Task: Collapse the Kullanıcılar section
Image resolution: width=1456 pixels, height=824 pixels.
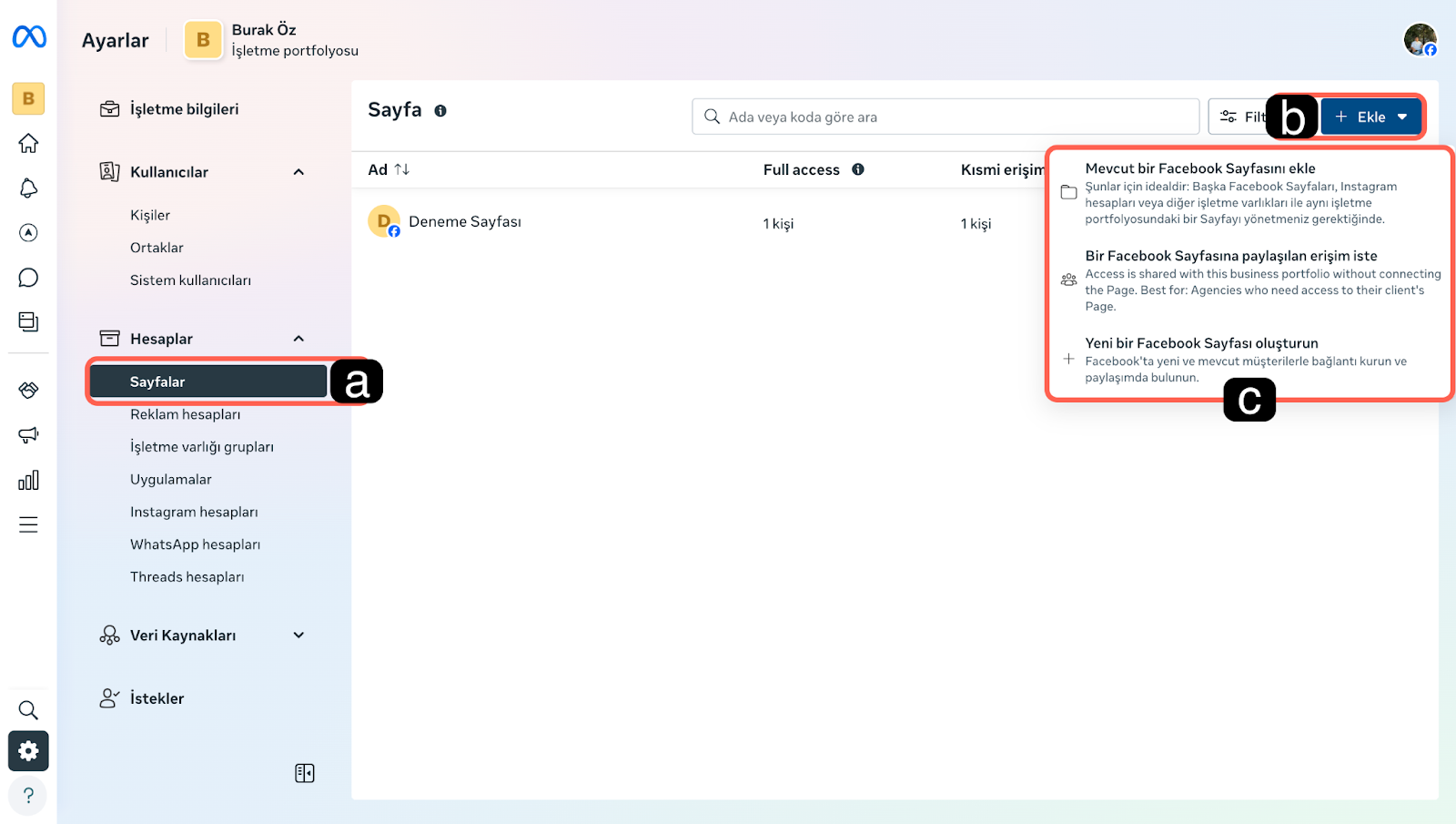Action: click(x=298, y=172)
